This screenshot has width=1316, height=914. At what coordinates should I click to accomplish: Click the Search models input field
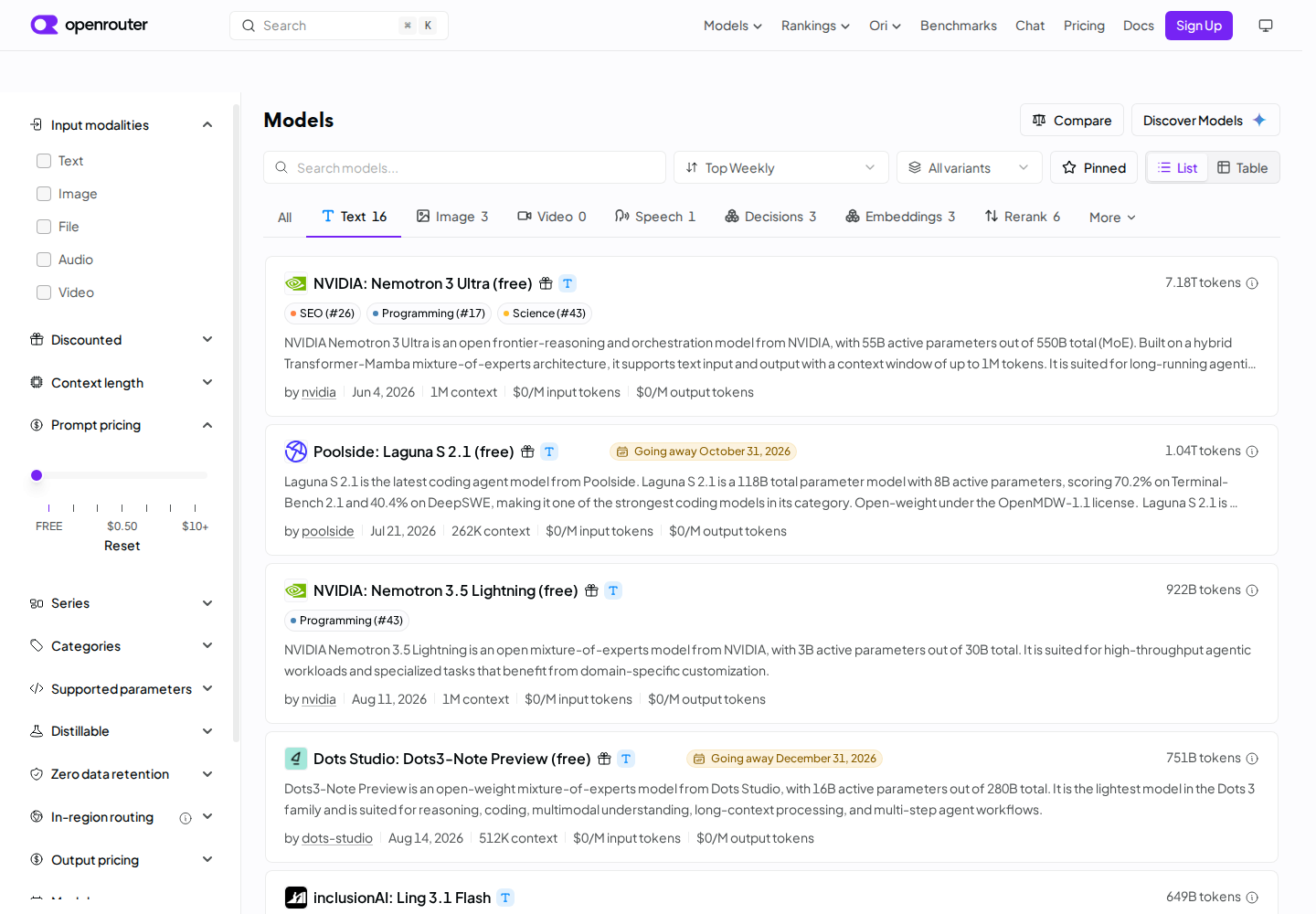tap(464, 167)
